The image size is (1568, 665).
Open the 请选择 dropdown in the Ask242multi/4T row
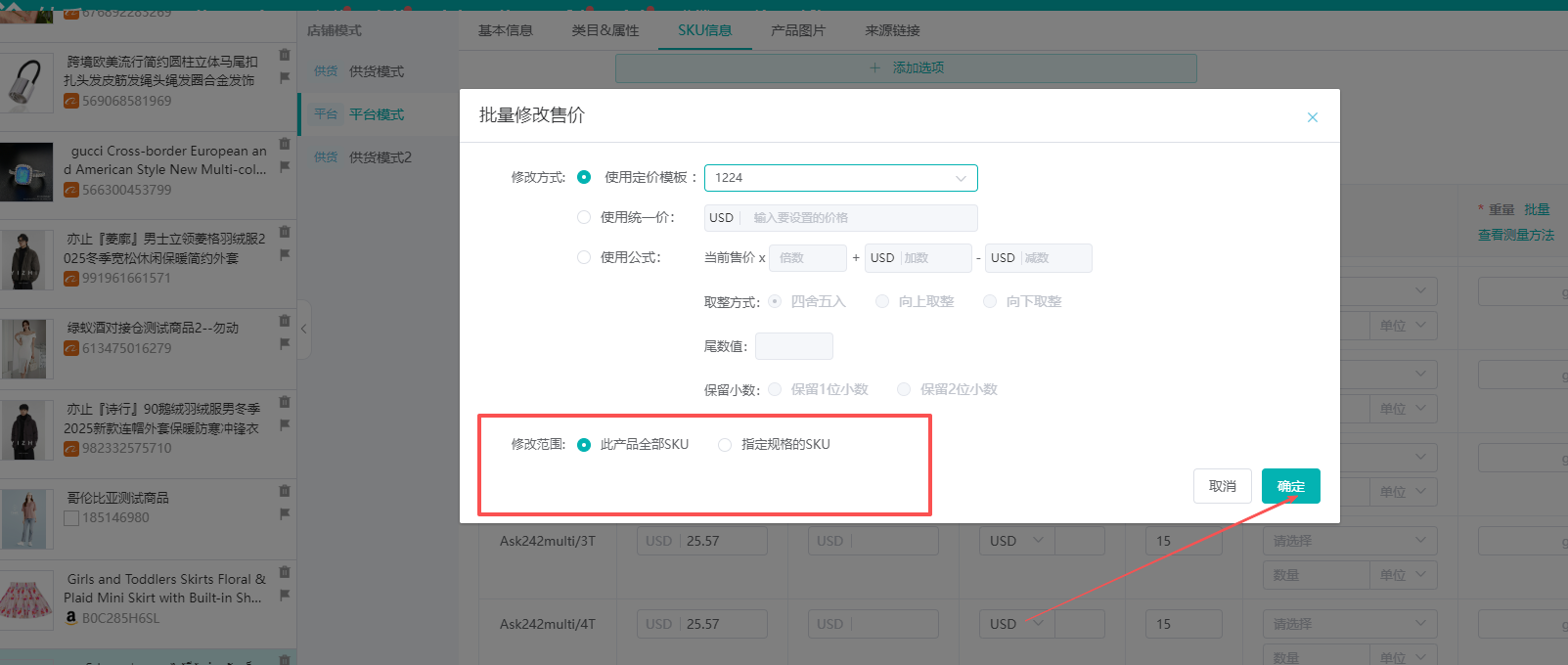[1349, 624]
